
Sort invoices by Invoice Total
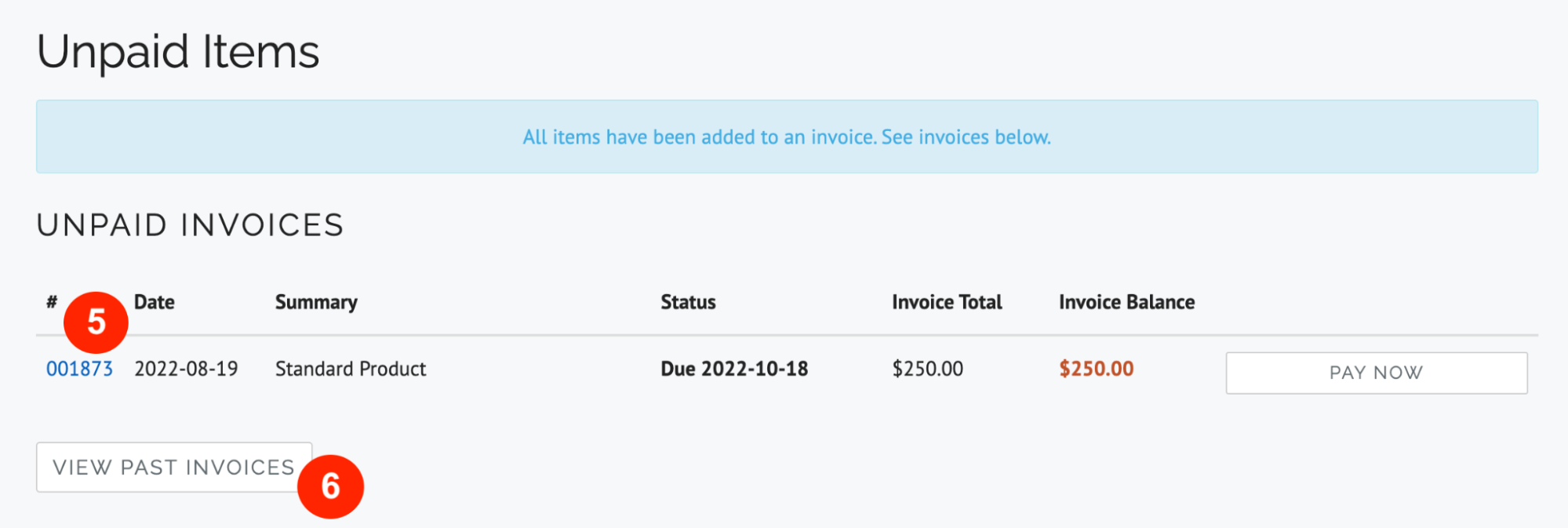[946, 301]
